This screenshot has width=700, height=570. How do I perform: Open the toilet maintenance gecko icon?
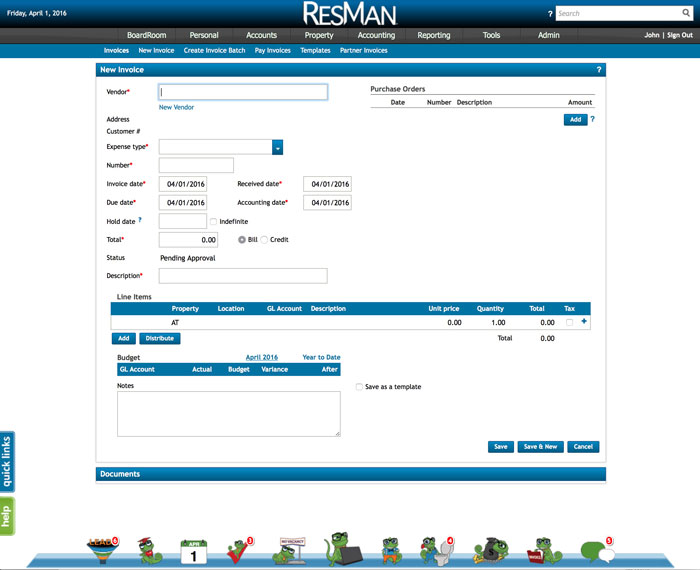(437, 550)
